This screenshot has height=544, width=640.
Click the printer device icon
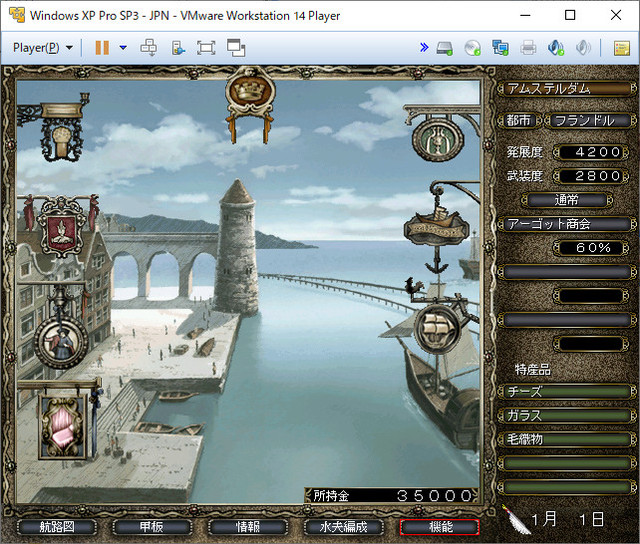pyautogui.click(x=528, y=48)
